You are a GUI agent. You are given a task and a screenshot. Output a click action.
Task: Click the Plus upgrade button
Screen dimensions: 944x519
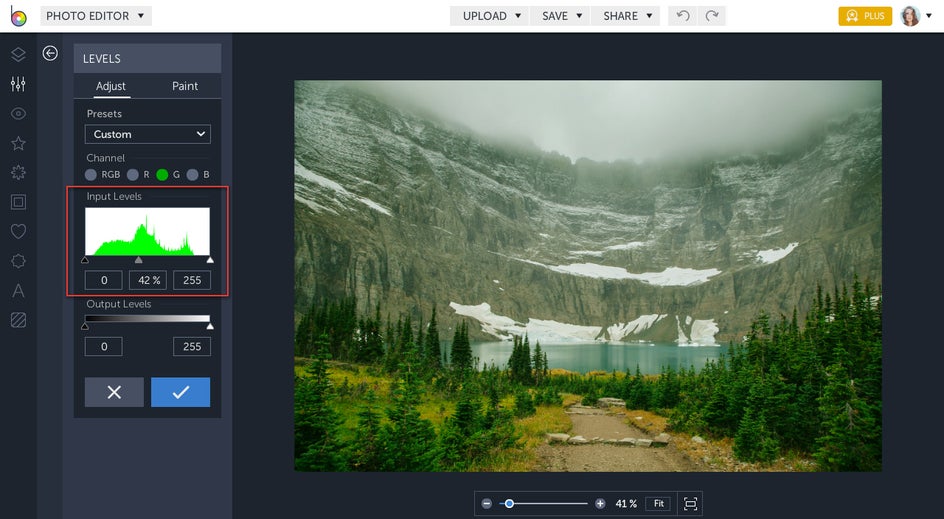coord(865,16)
